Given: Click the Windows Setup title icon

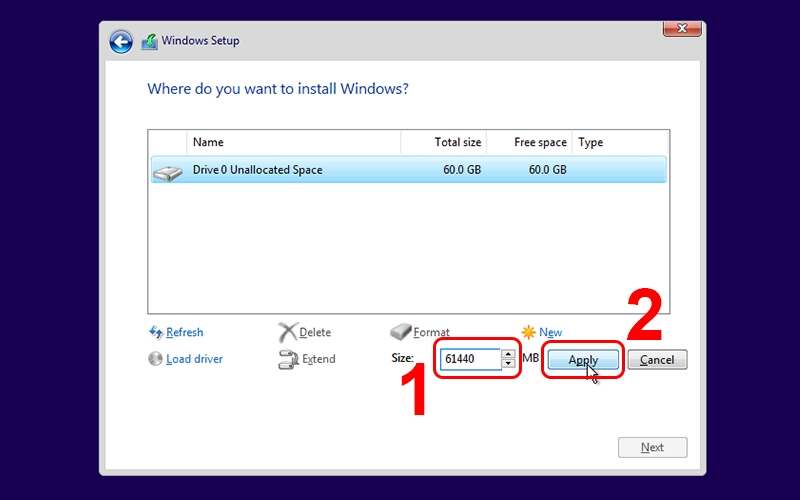Looking at the screenshot, I should [149, 41].
